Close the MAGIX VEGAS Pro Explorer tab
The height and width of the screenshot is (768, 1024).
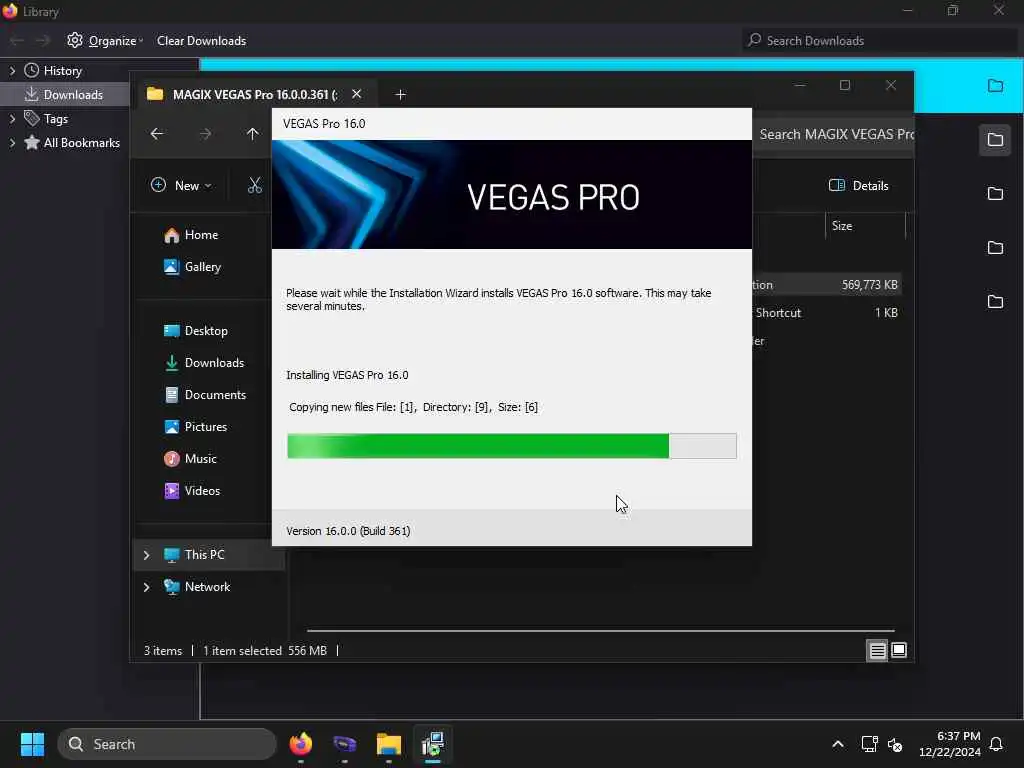point(357,94)
